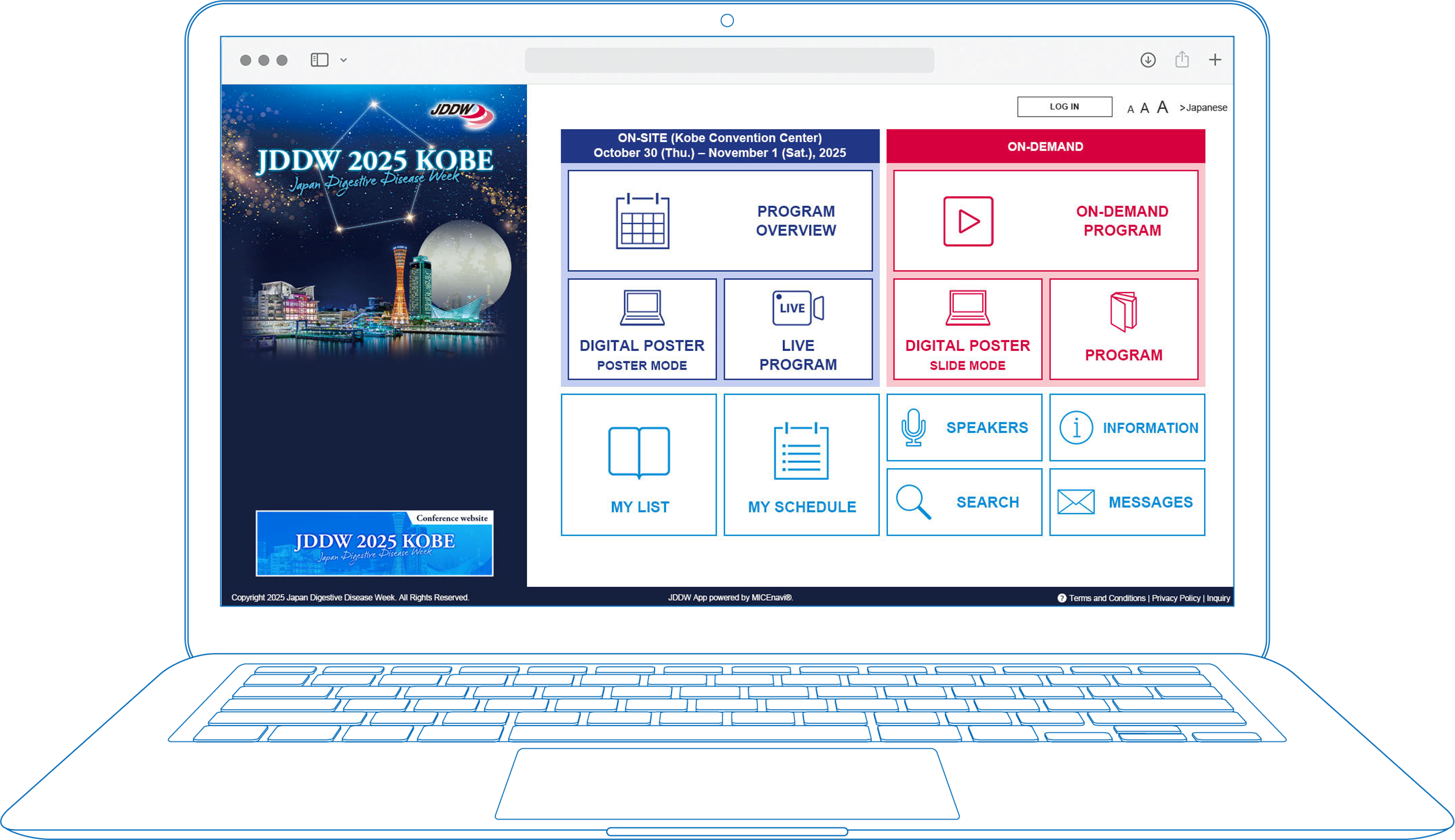
Task: Open the JDDW 2025 Kobe conference website banner
Action: 375,543
